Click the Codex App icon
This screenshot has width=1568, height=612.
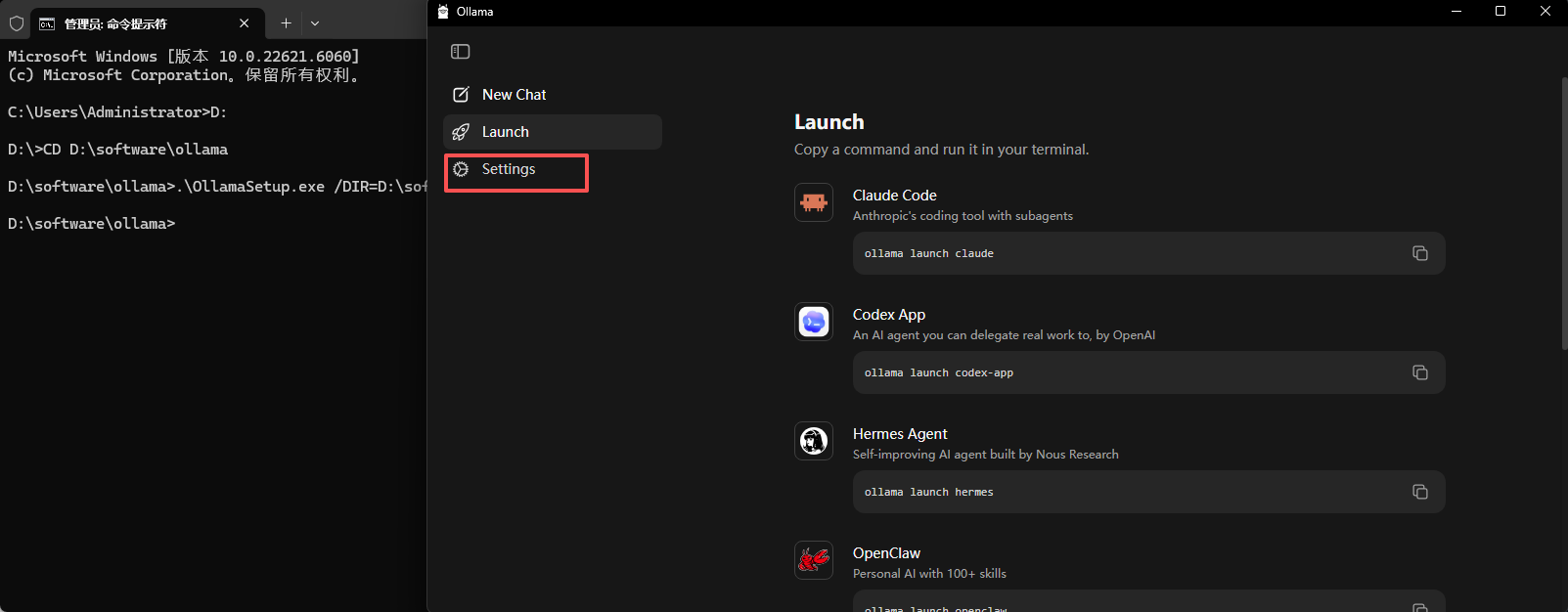point(814,322)
